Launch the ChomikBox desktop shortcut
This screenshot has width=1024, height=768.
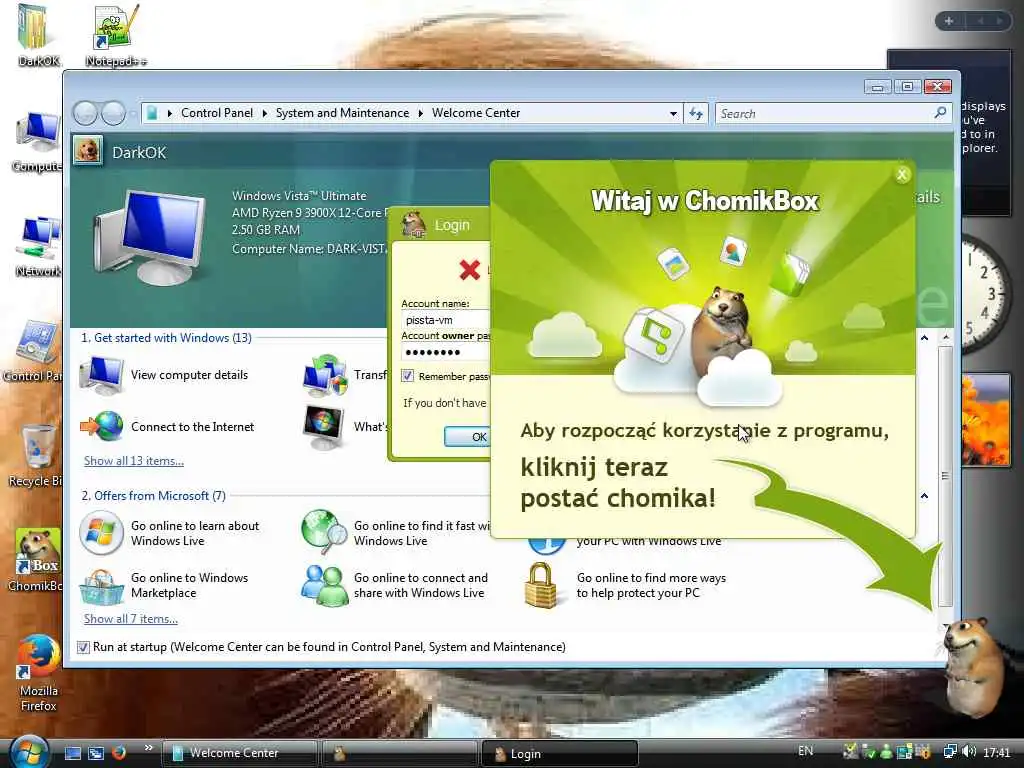pyautogui.click(x=37, y=560)
